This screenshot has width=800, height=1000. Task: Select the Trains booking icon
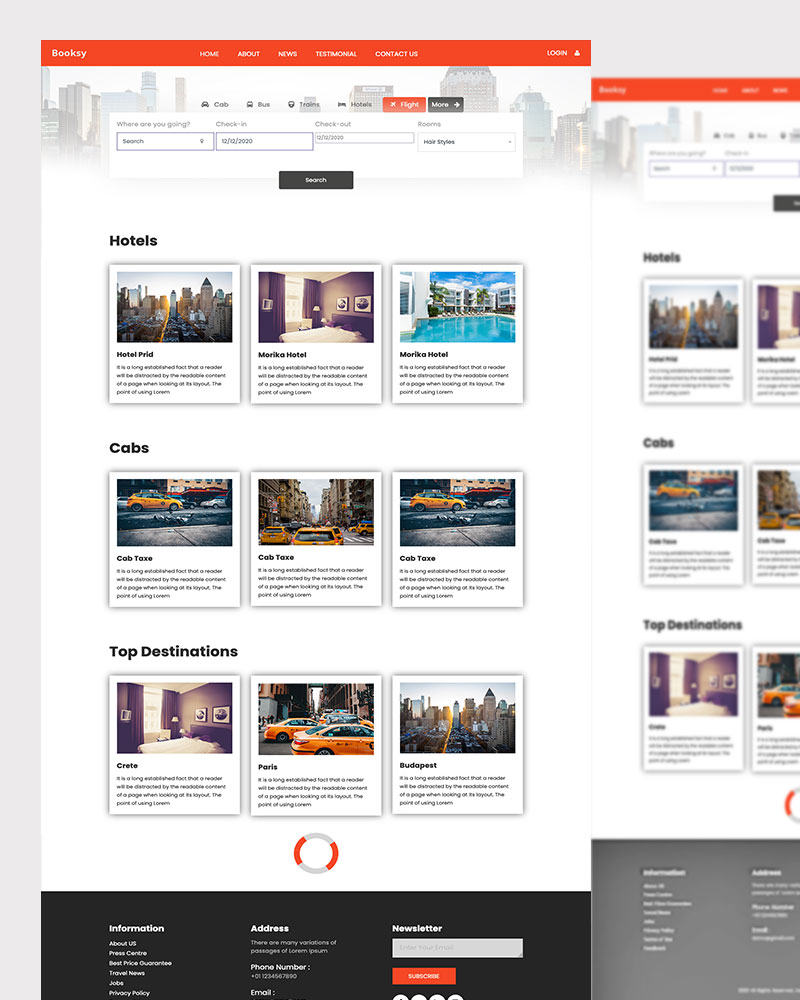(290, 104)
